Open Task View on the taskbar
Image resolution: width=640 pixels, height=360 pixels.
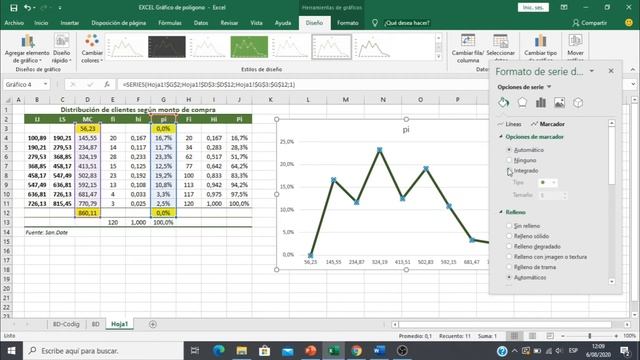[195, 351]
